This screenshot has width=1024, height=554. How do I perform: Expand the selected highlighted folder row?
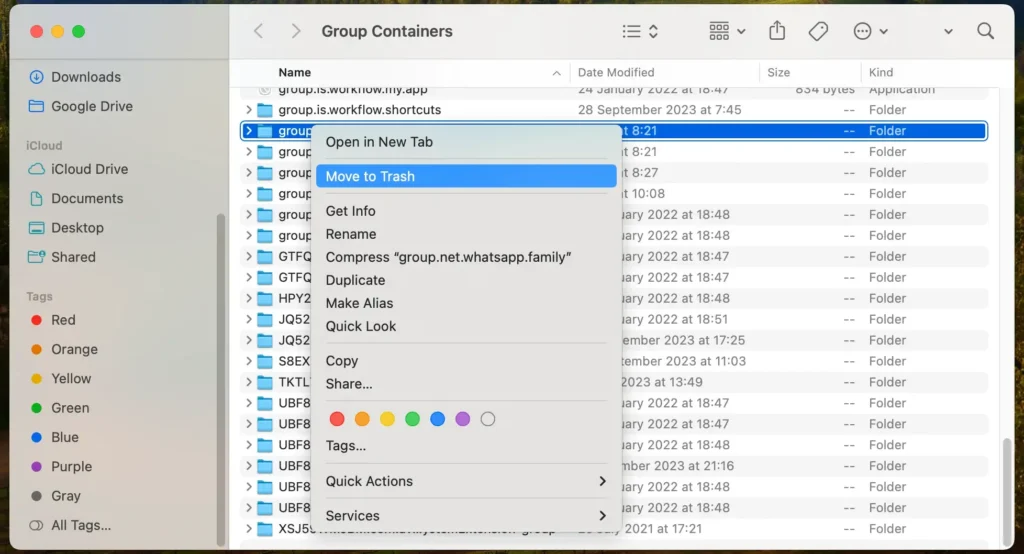point(249,131)
